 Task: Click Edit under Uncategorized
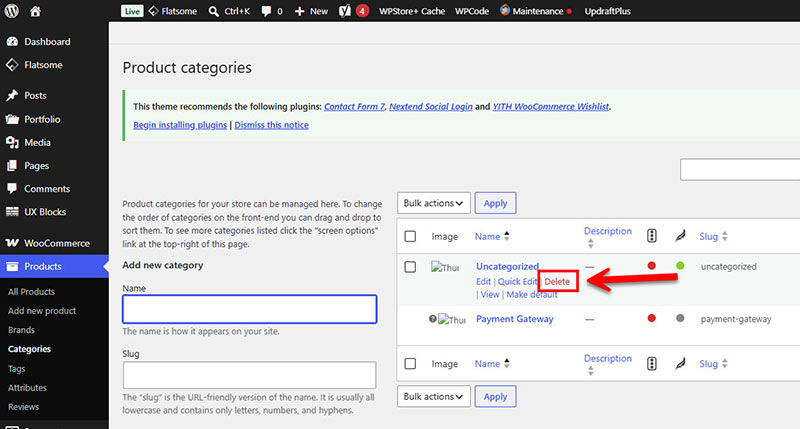coord(483,282)
